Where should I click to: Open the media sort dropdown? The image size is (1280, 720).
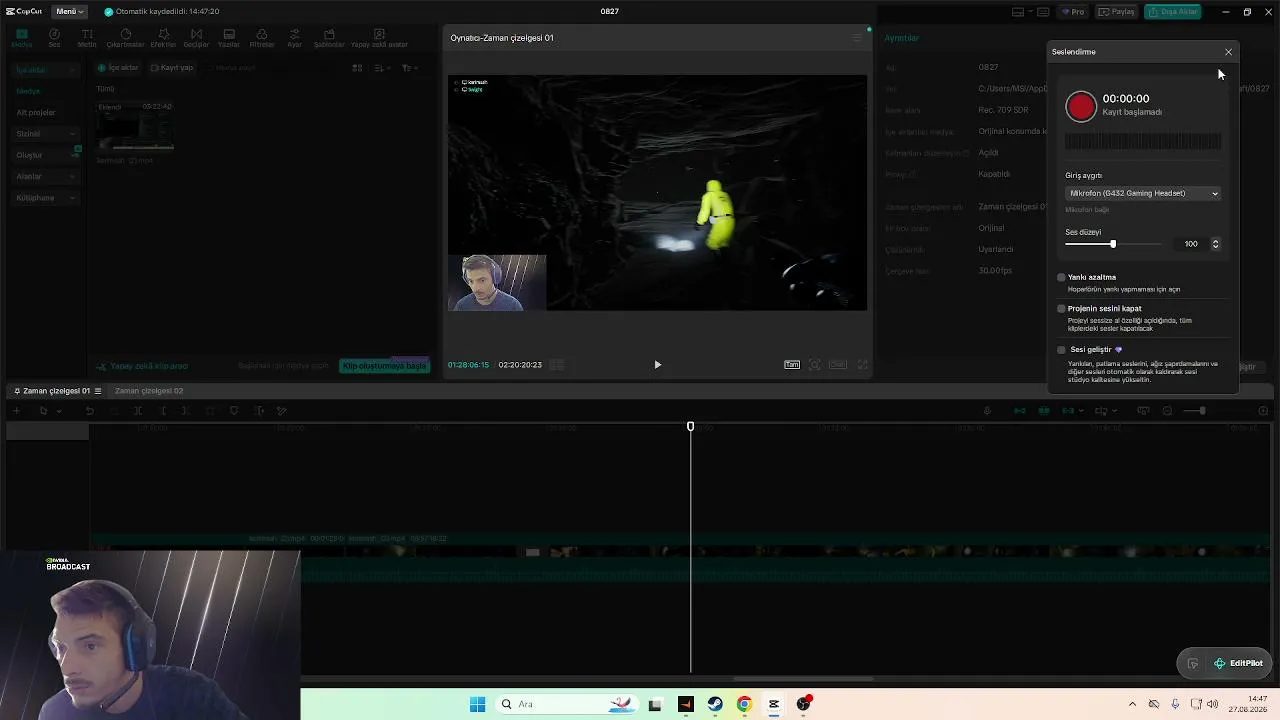[x=383, y=68]
